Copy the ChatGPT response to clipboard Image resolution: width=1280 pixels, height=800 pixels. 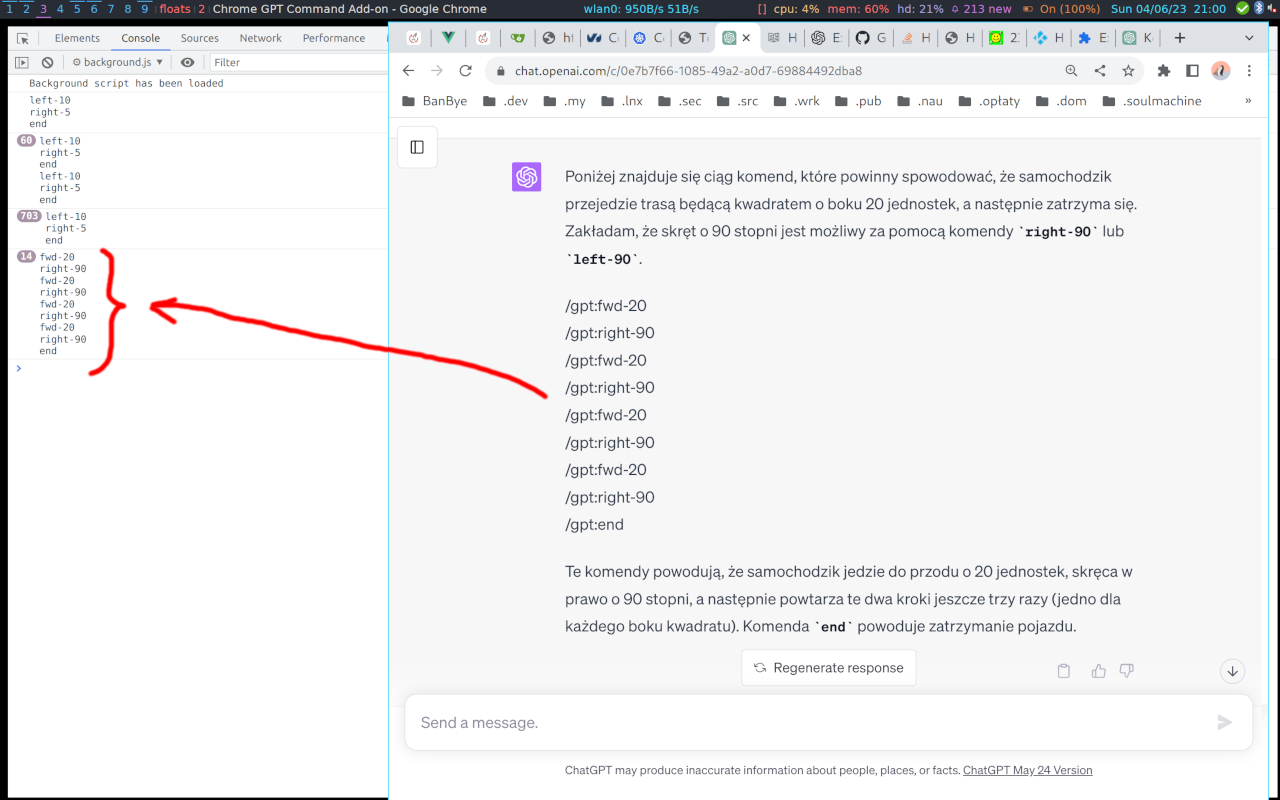click(x=1064, y=671)
